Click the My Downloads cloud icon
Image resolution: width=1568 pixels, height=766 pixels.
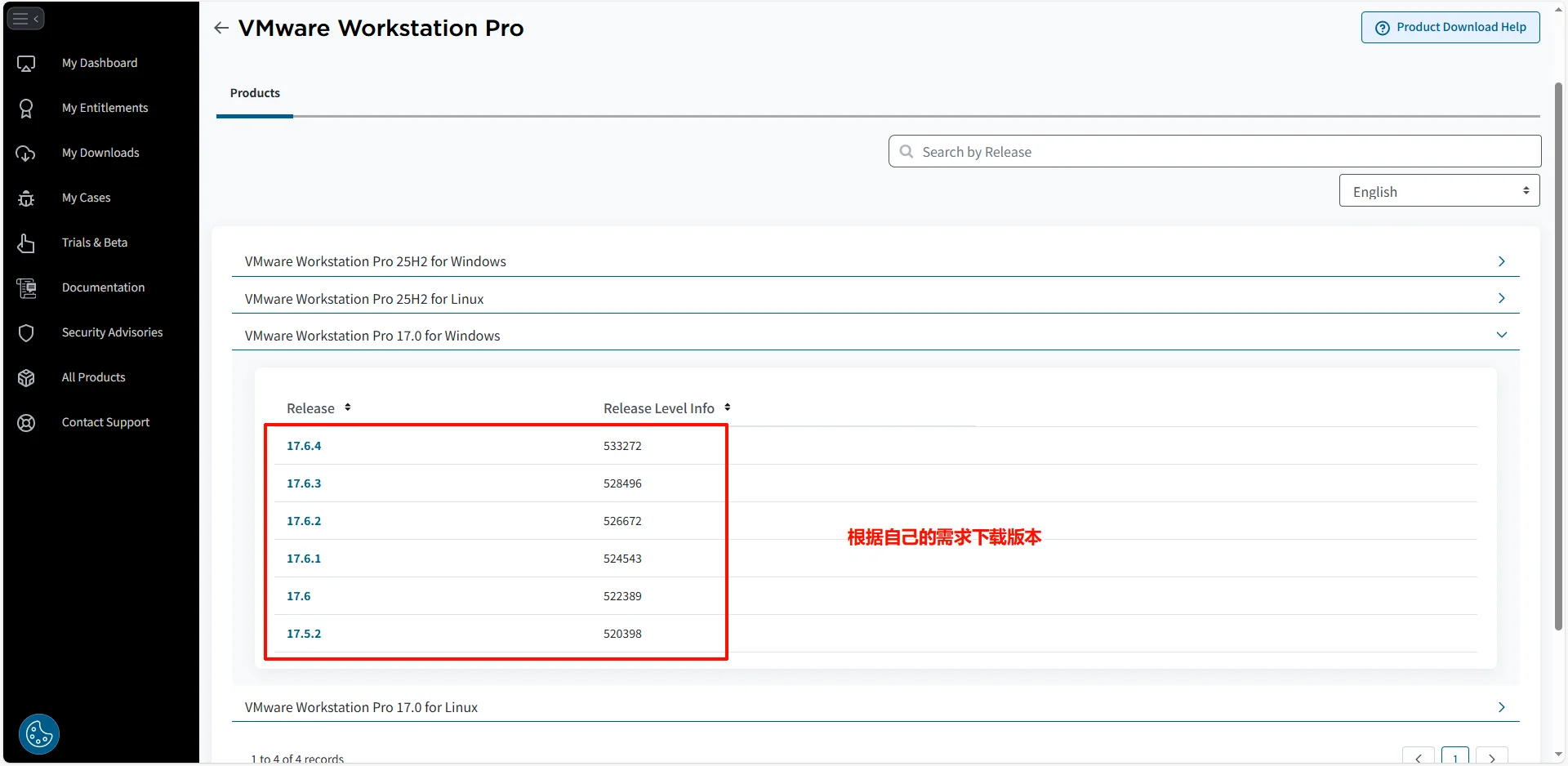[26, 154]
